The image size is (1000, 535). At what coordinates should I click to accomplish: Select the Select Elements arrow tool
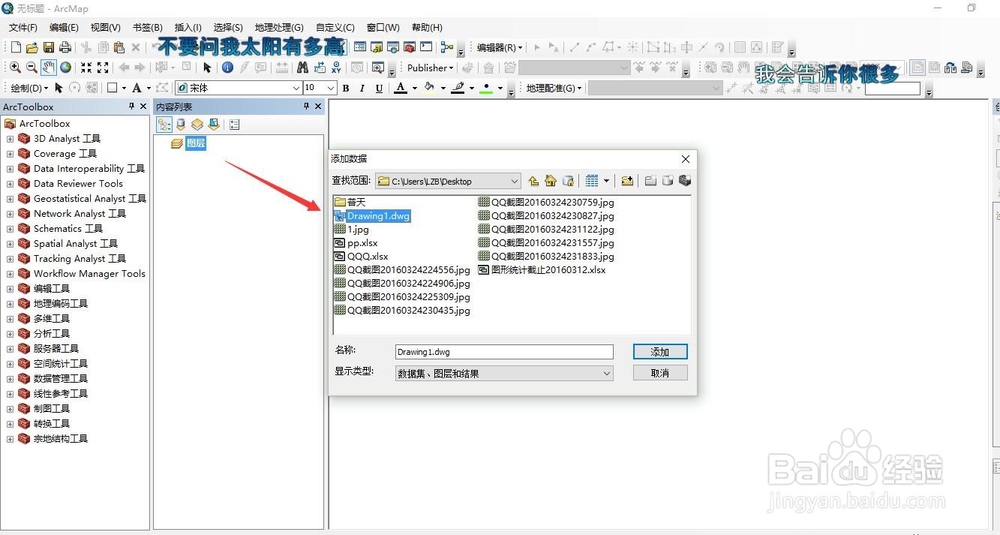(207, 68)
